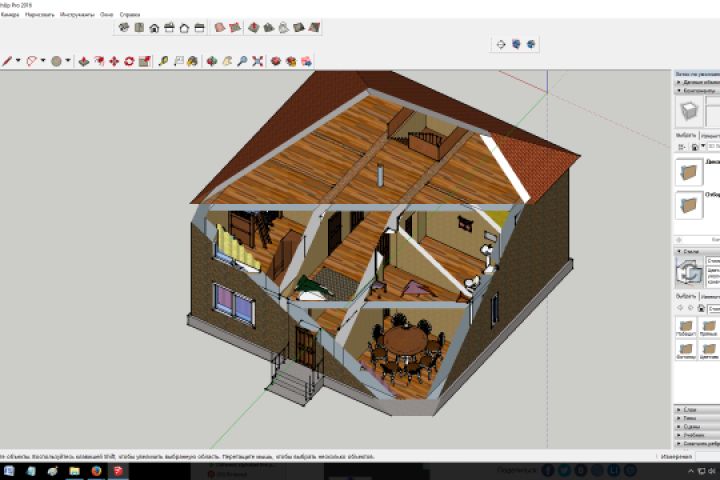Open the Камера menu
This screenshot has height=480, width=720.
[x=10, y=16]
